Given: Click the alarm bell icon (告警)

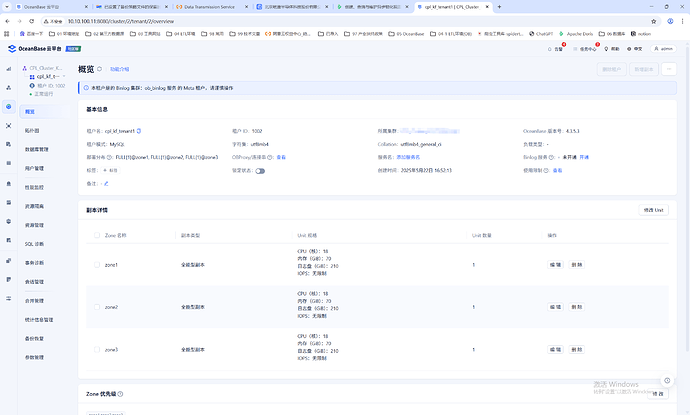Looking at the screenshot, I should tap(559, 48).
